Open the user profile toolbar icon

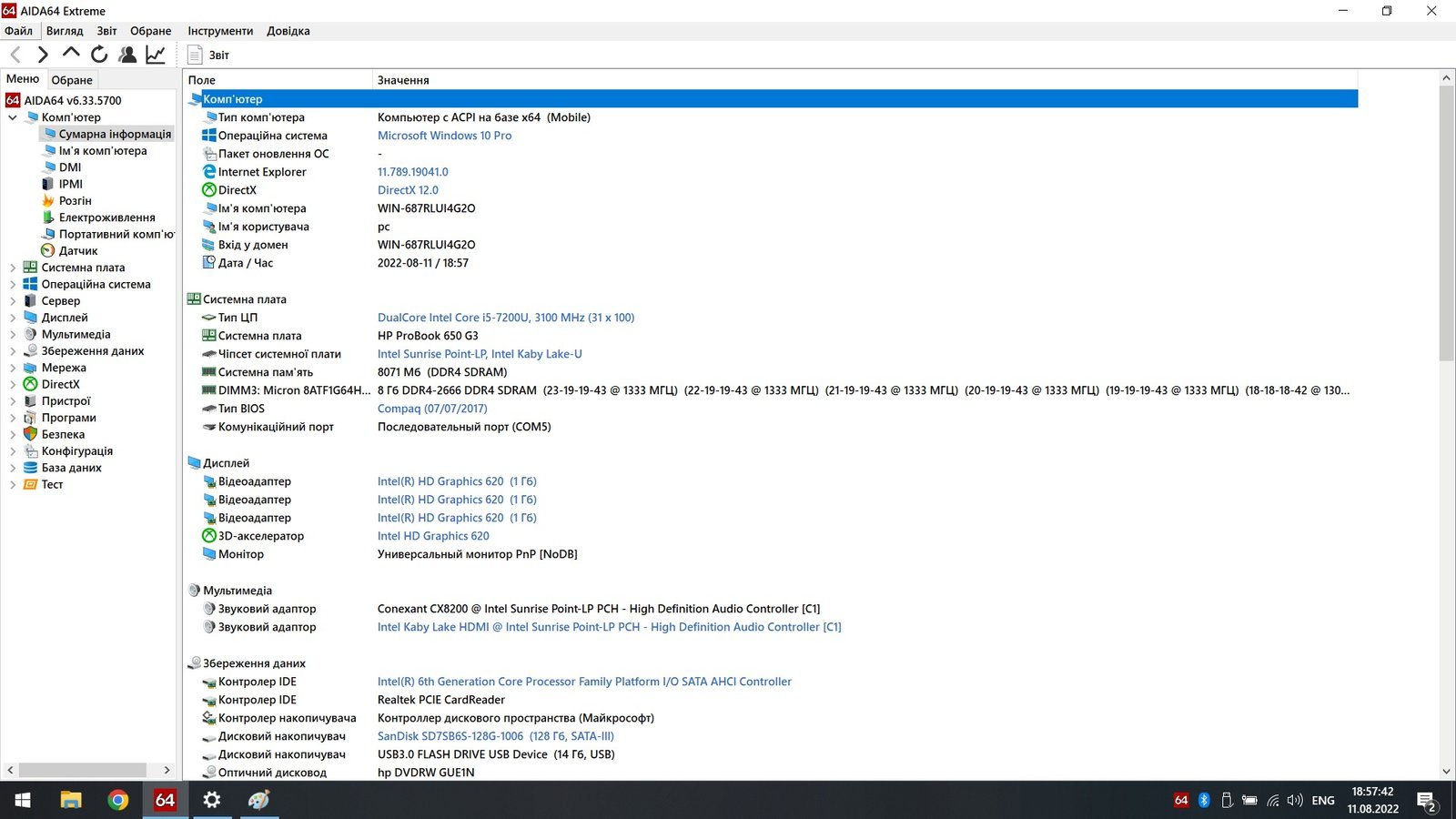pyautogui.click(x=127, y=55)
